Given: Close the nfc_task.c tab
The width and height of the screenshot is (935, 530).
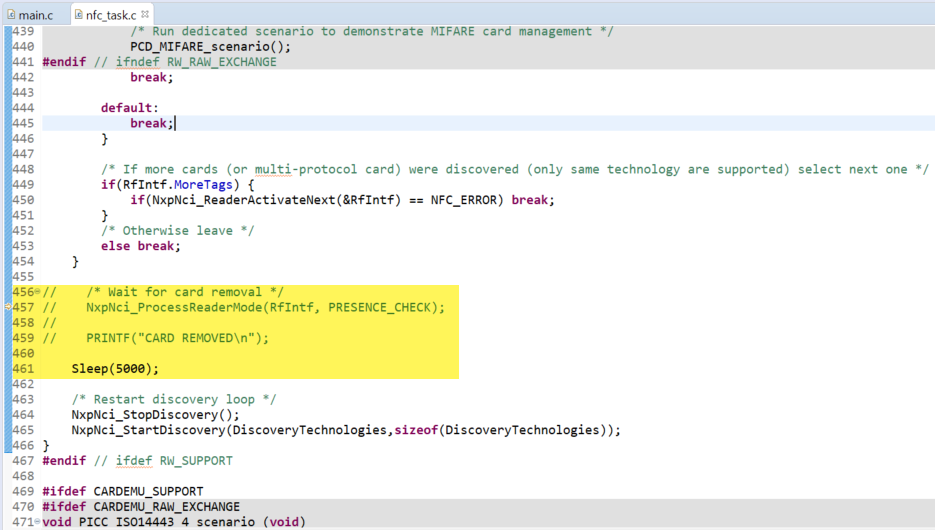Looking at the screenshot, I should pyautogui.click(x=145, y=14).
